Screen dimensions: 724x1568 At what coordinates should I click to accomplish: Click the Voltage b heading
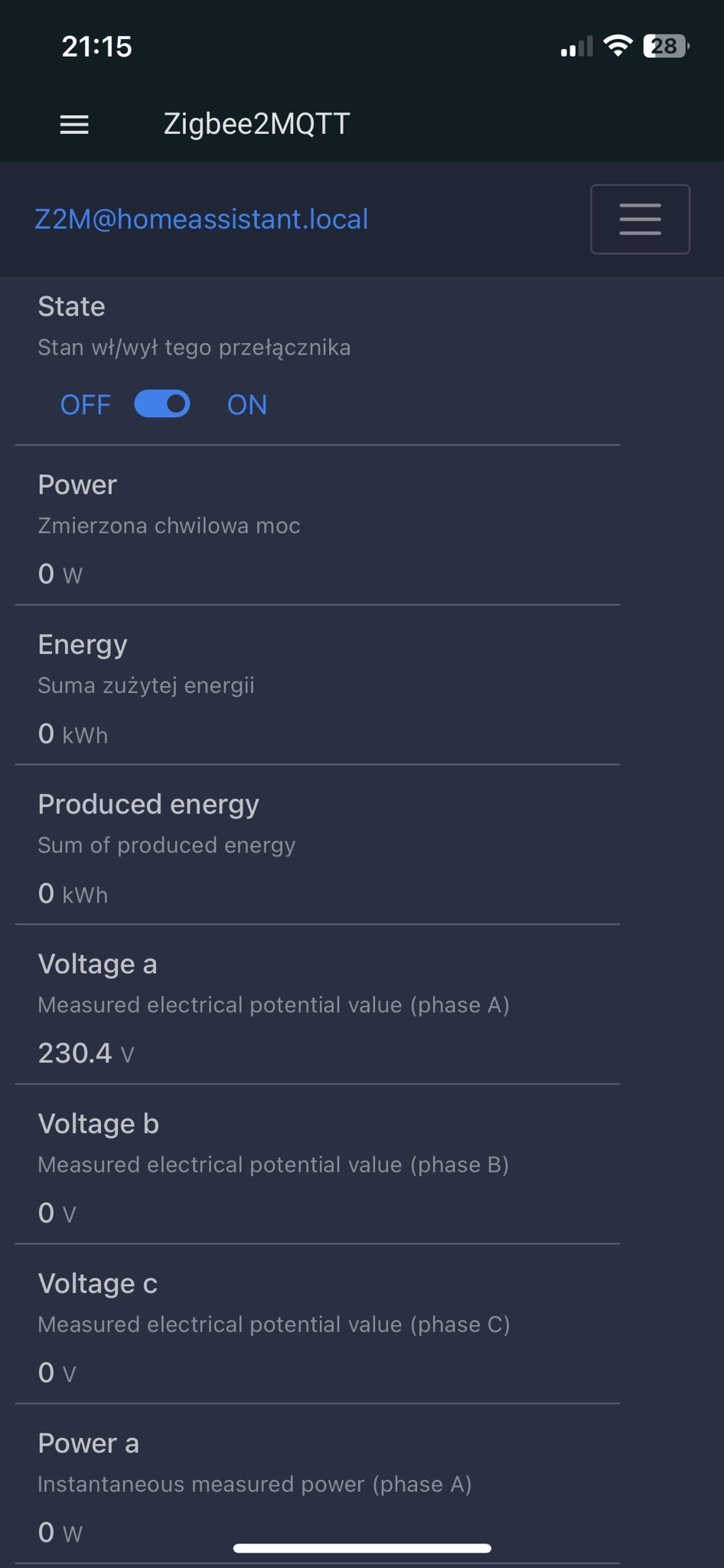[x=99, y=1124]
